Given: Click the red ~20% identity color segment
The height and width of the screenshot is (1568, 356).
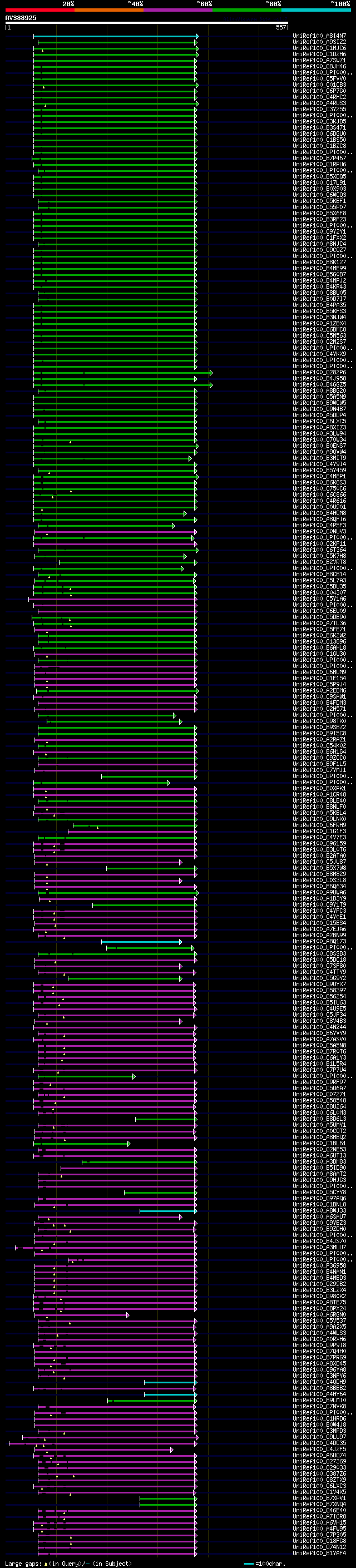Looking at the screenshot, I should (x=39, y=10).
